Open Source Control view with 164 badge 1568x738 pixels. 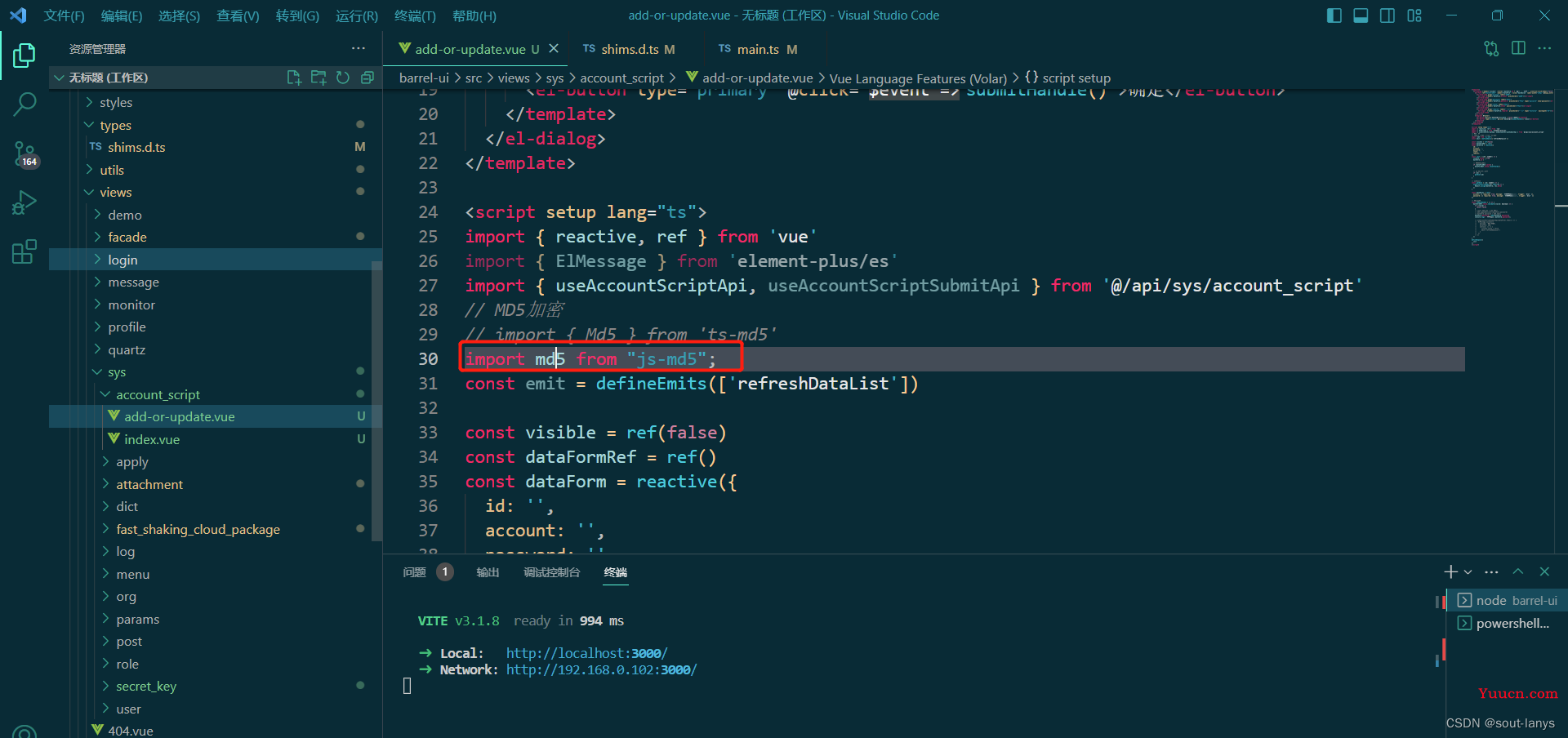pyautogui.click(x=24, y=153)
